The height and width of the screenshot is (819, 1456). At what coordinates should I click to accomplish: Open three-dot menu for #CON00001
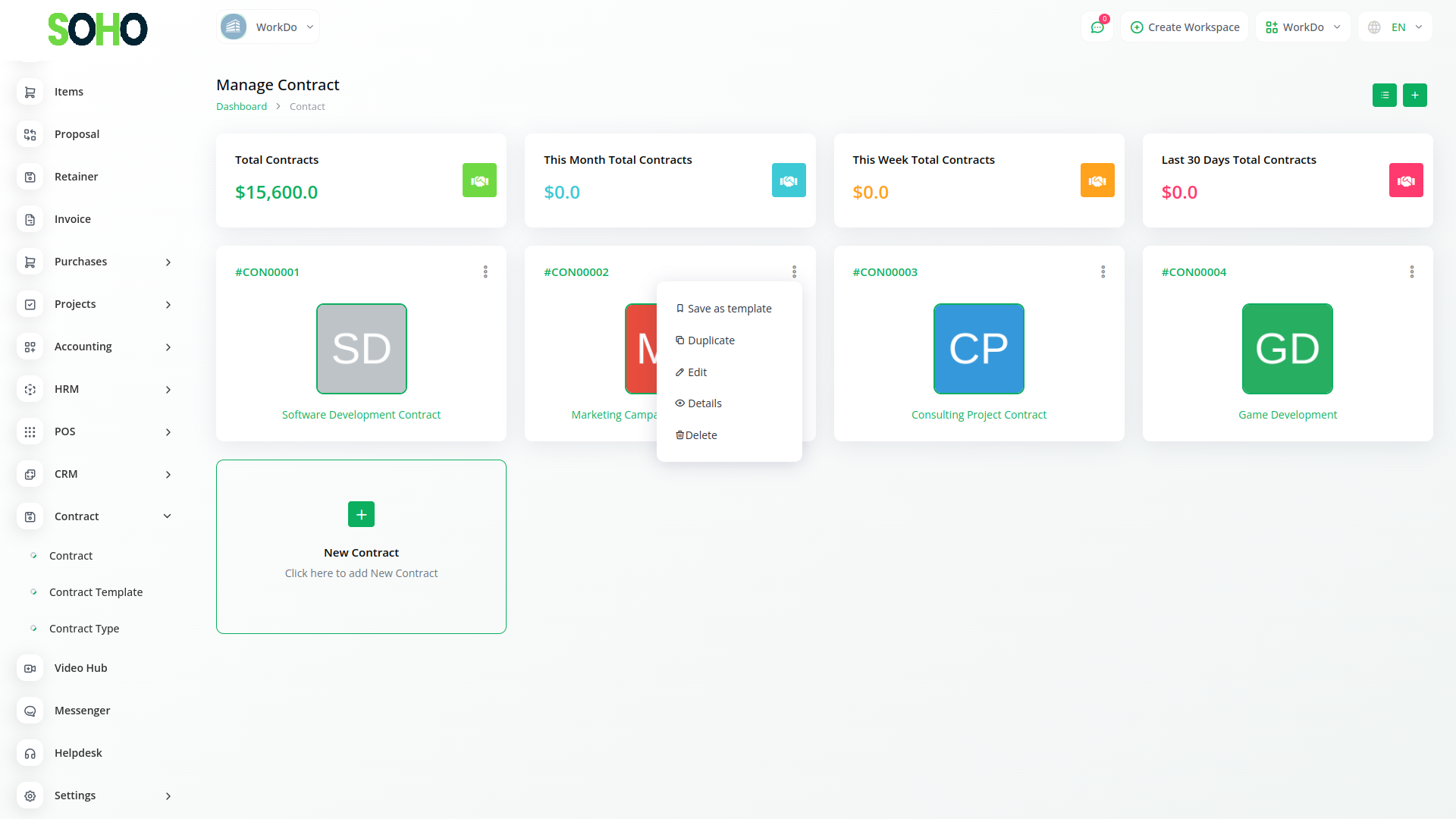click(x=485, y=271)
